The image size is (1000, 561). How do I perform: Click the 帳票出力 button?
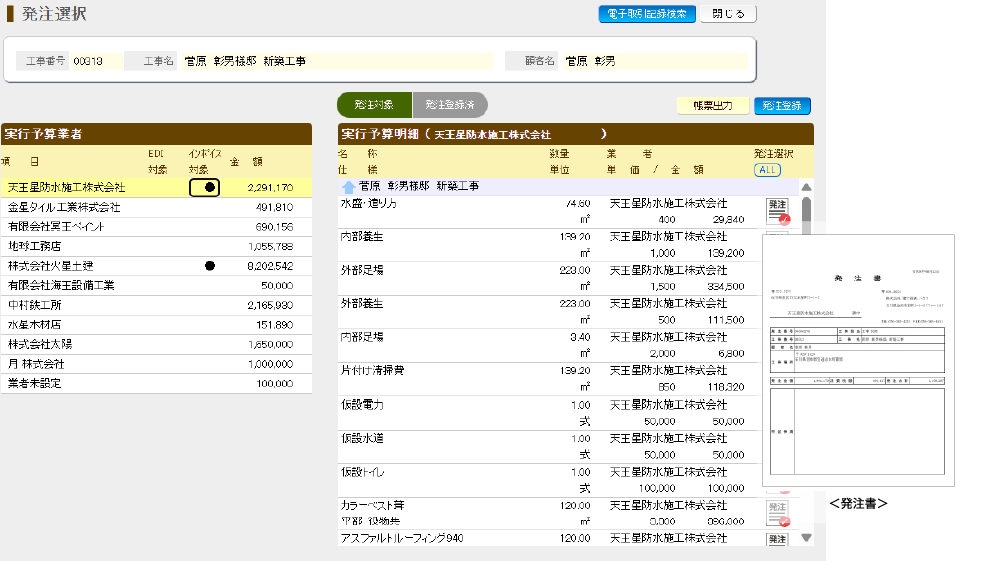(x=713, y=106)
